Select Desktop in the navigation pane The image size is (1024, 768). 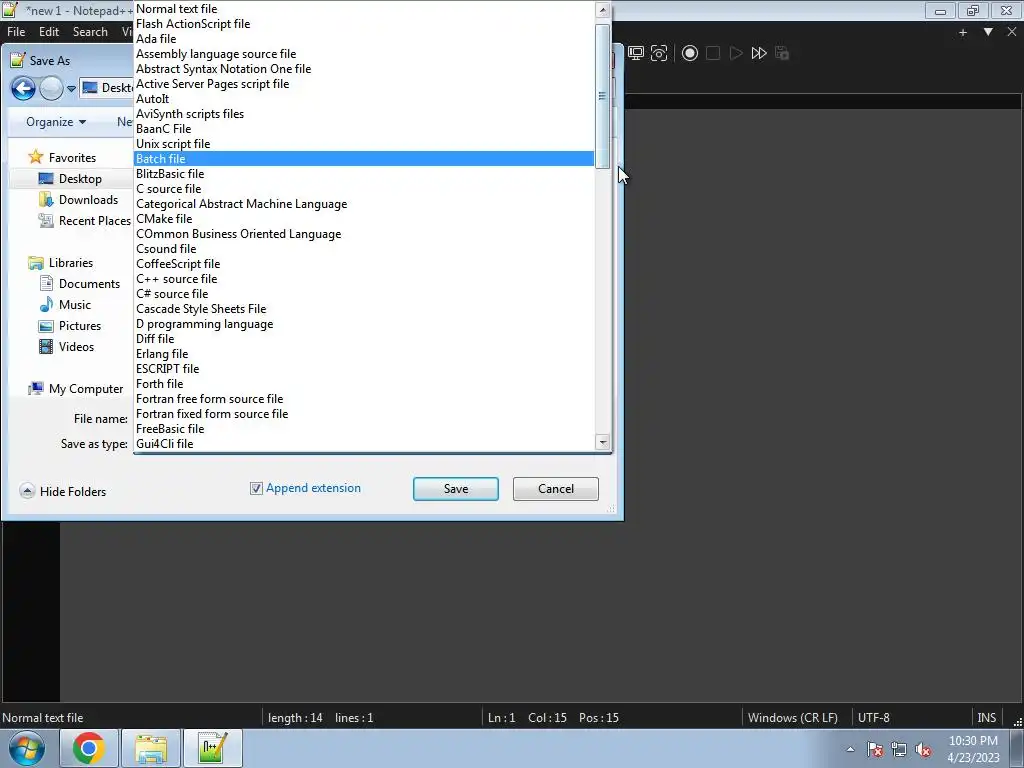point(80,179)
